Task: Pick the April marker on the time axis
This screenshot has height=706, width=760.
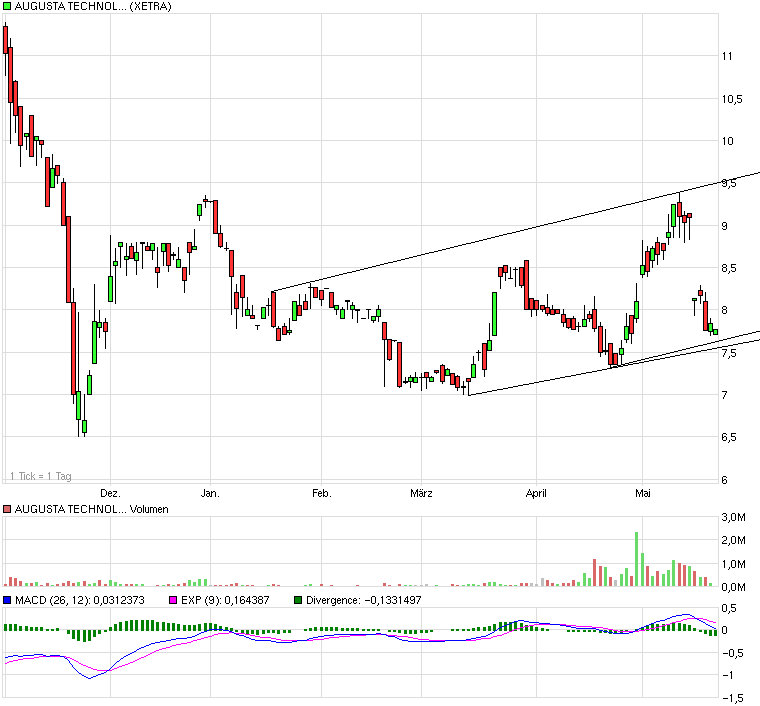Action: (x=537, y=493)
